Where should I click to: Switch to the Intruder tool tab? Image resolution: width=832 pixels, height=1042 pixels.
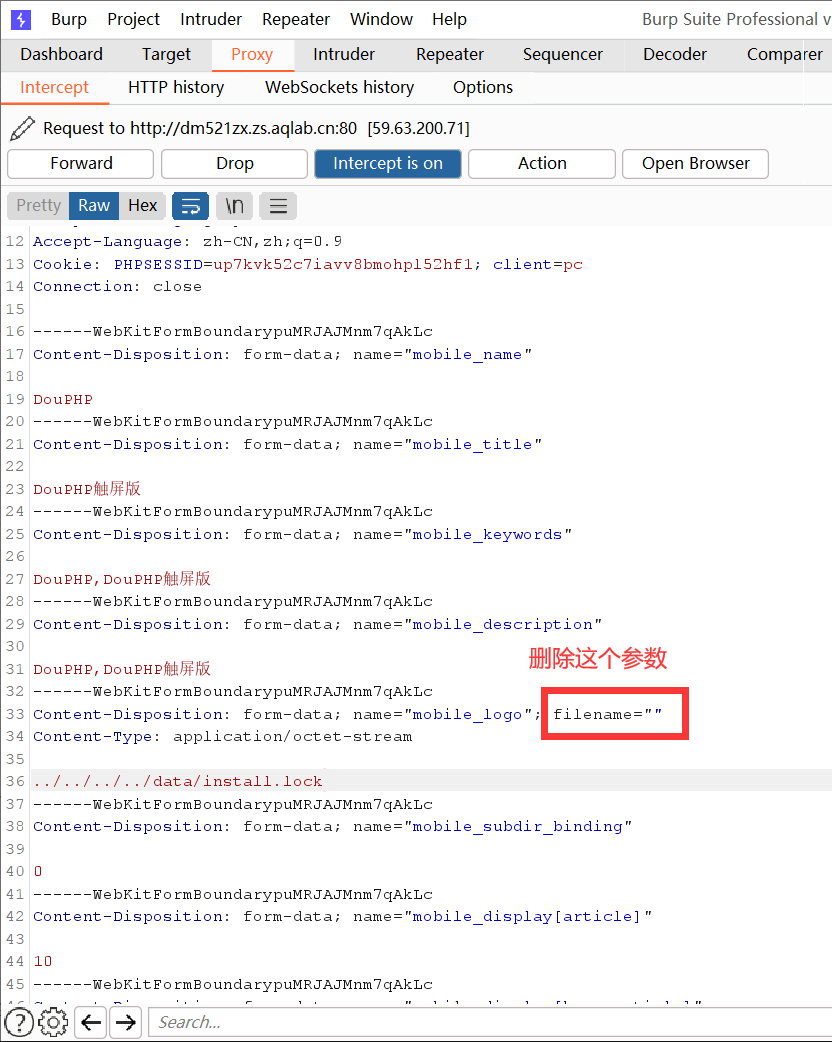pyautogui.click(x=344, y=54)
